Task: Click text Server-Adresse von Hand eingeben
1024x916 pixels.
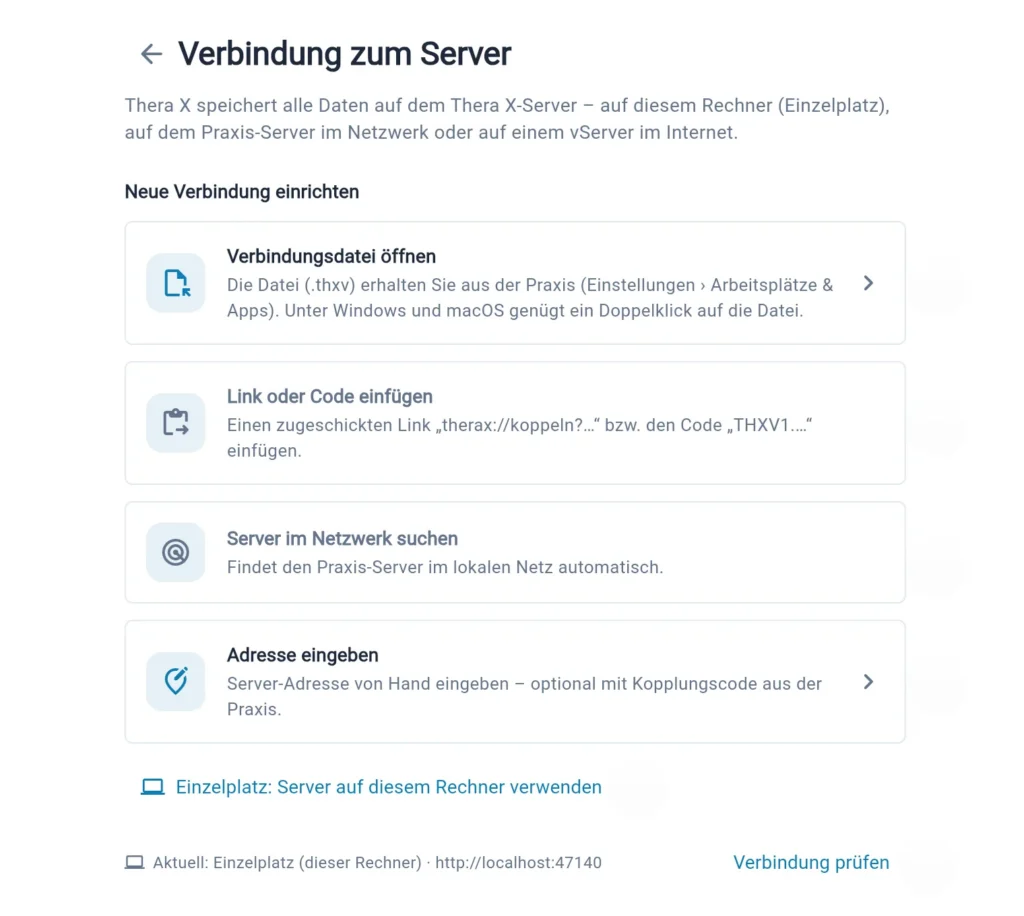Action: (524, 696)
